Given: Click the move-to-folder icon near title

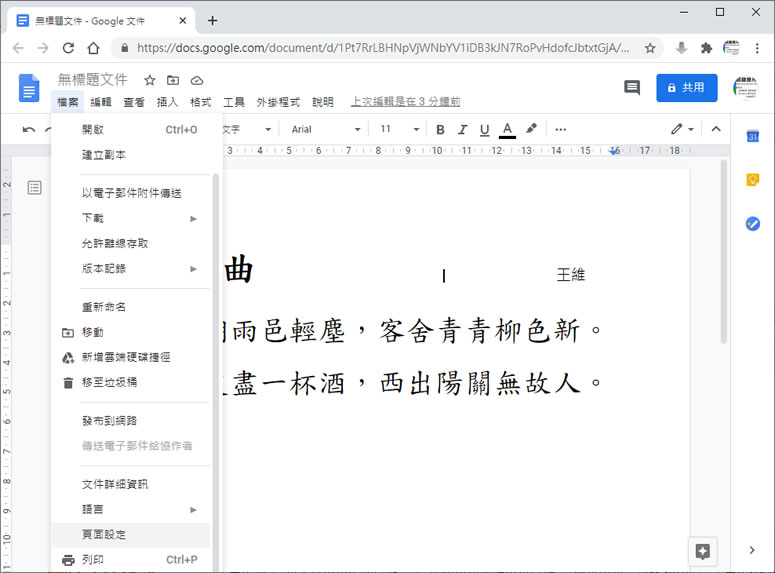Looking at the screenshot, I should point(173,80).
